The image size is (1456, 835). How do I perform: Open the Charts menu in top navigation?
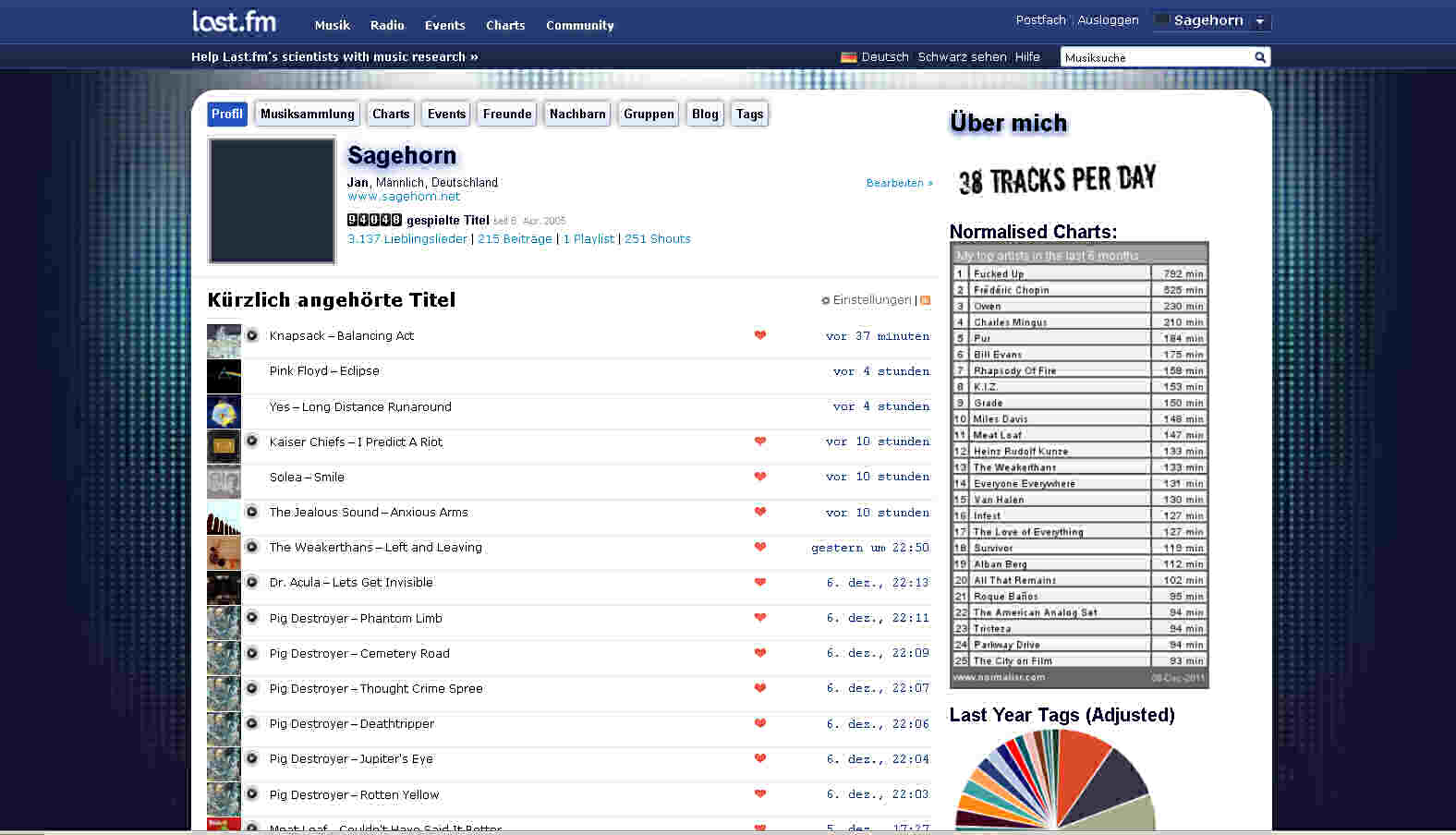(505, 26)
